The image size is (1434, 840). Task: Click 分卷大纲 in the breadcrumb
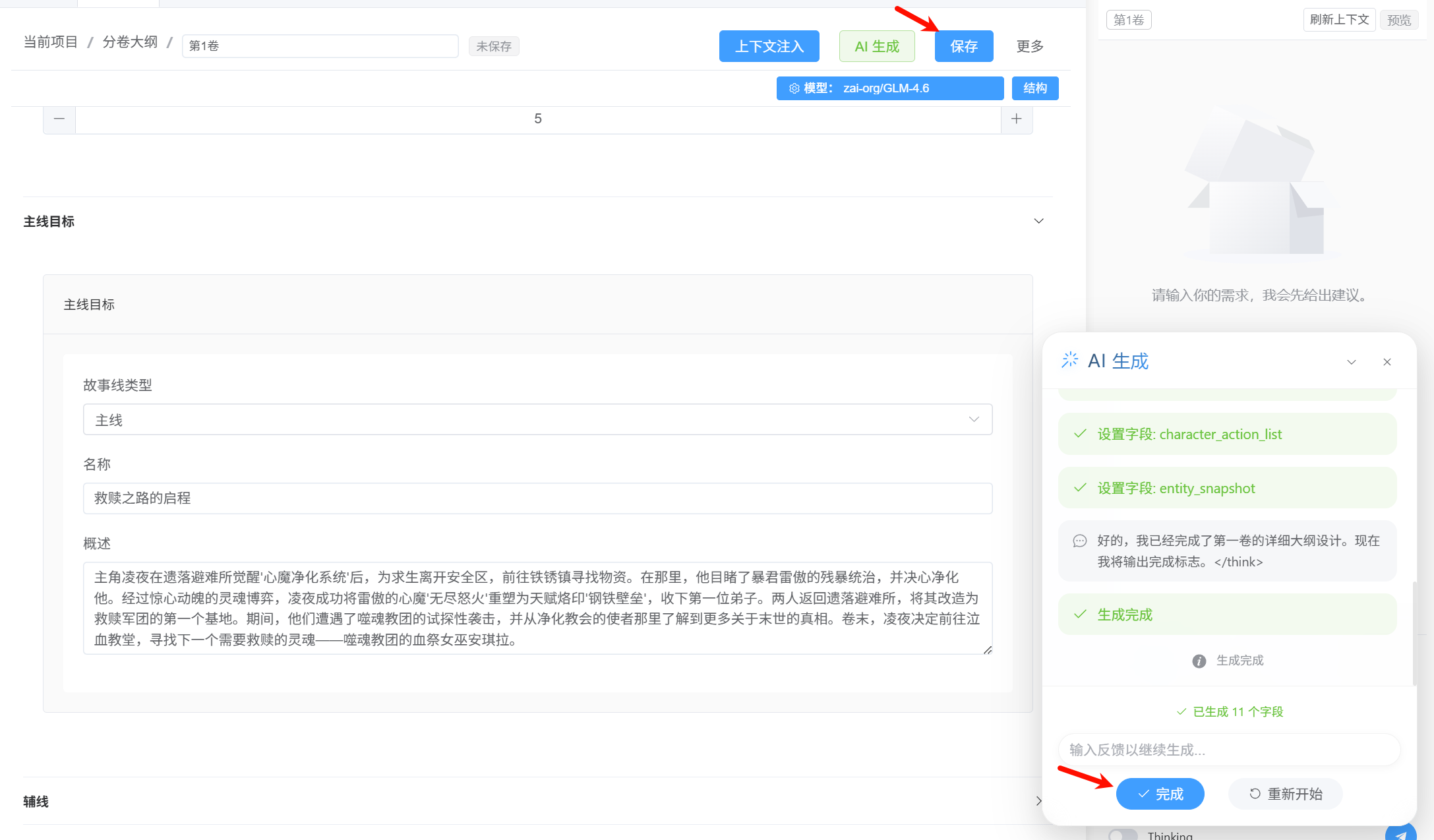click(x=130, y=42)
